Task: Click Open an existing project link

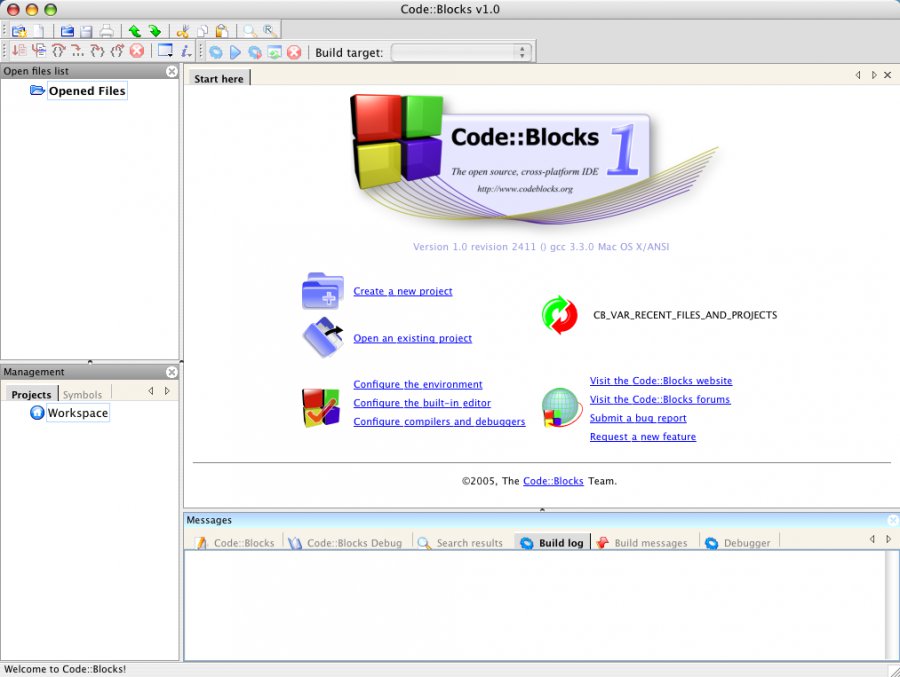Action: point(413,338)
